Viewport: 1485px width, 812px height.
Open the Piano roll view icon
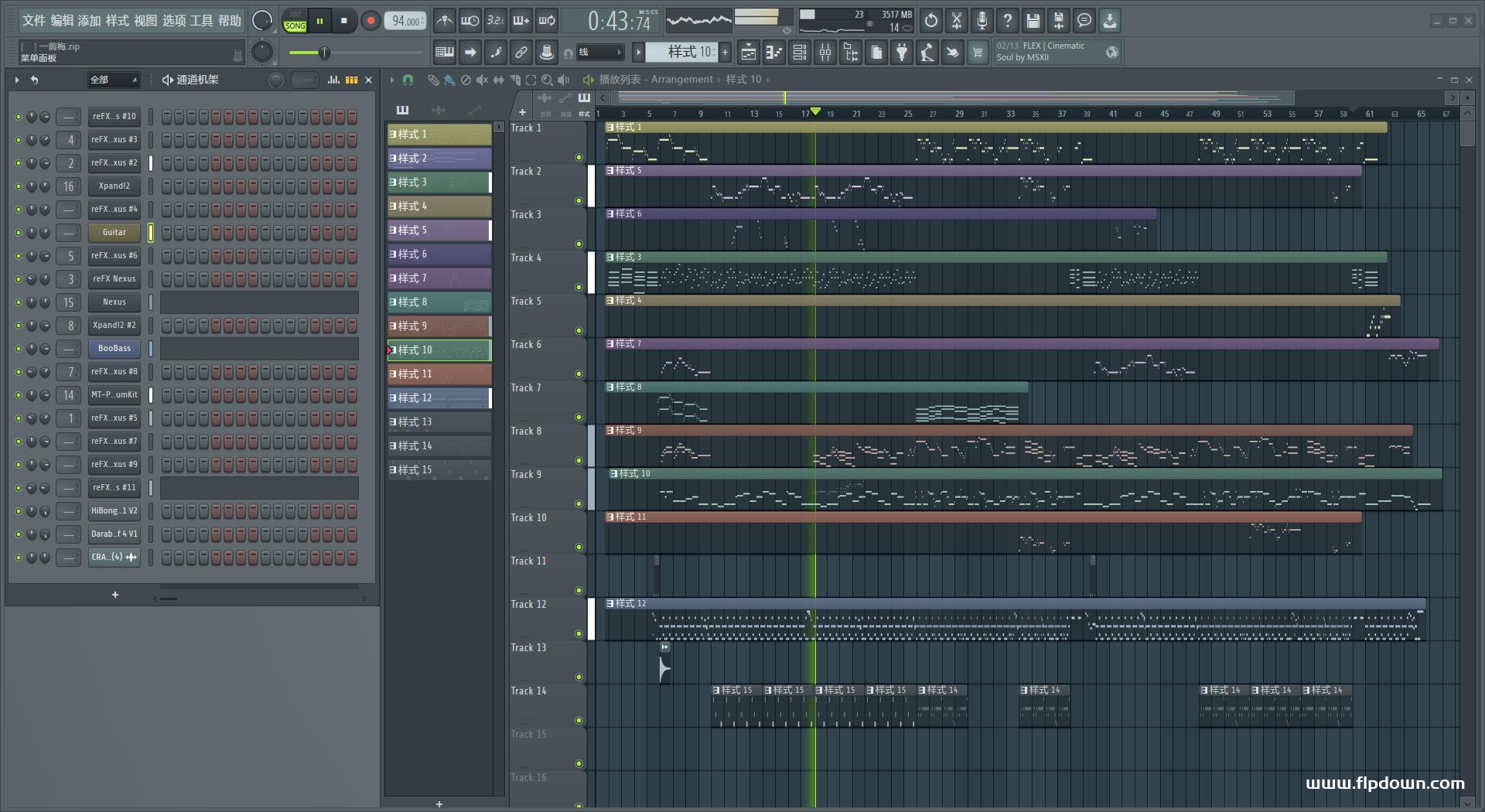(x=774, y=53)
